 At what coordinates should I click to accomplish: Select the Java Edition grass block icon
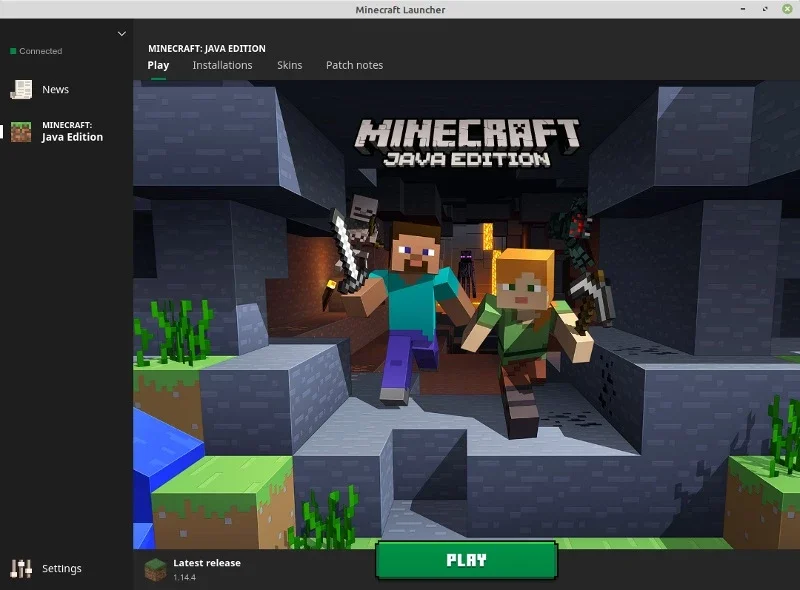(21, 132)
